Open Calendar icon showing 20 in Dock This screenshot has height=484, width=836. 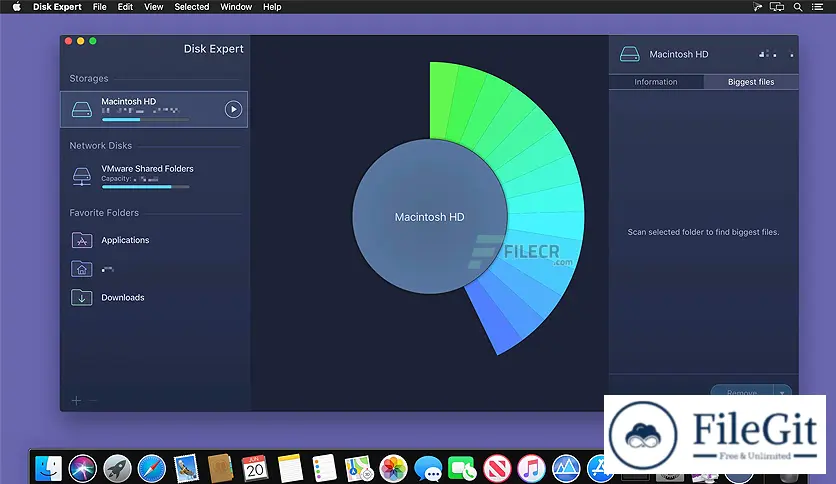pos(255,469)
